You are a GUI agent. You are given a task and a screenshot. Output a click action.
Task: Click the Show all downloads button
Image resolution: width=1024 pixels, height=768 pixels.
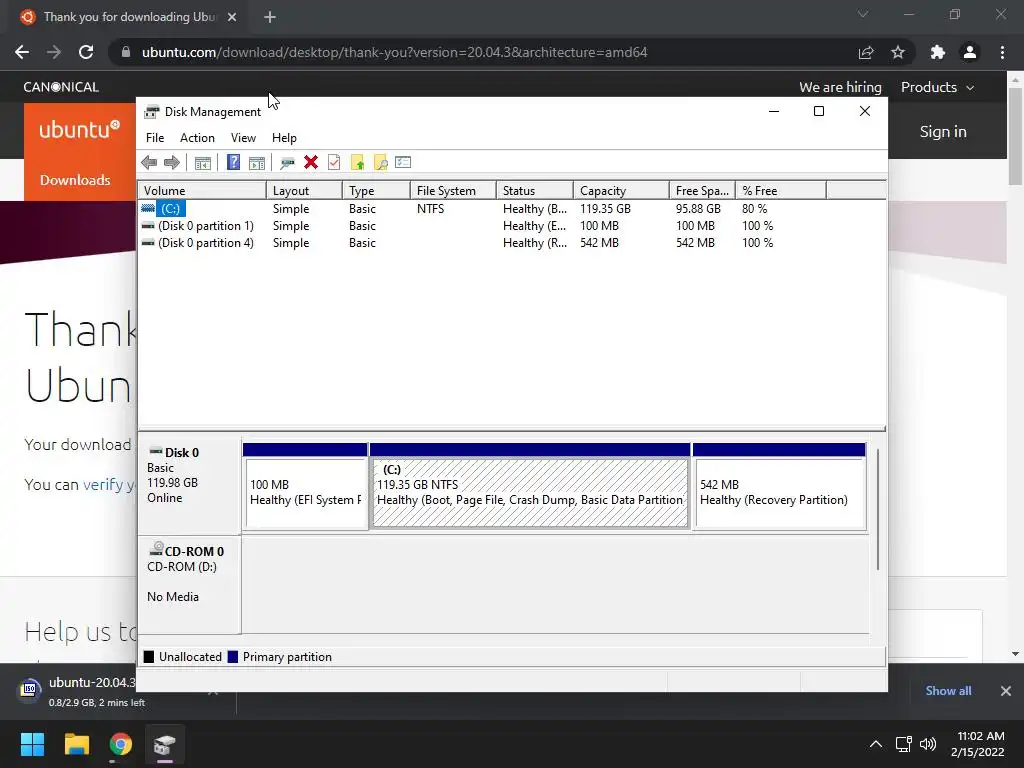948,691
